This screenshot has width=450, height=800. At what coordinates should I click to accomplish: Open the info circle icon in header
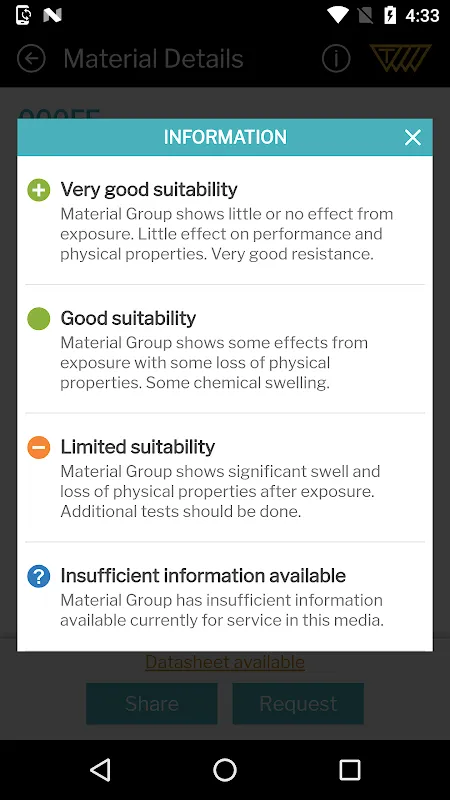(x=336, y=59)
